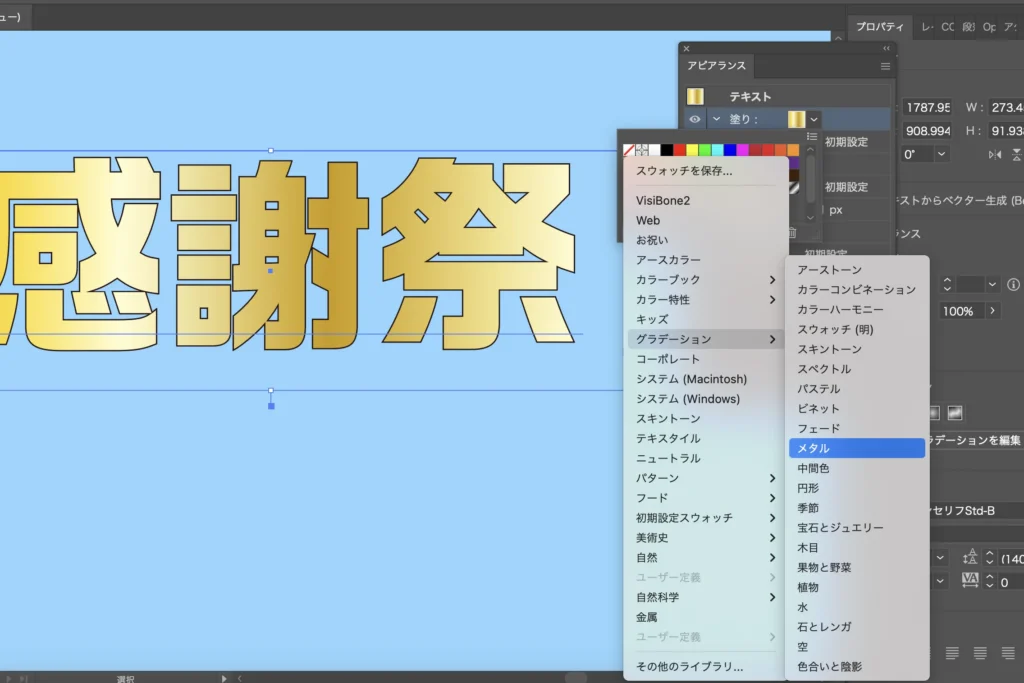Image resolution: width=1024 pixels, height=683 pixels.
Task: Click the info icon beside the dropdown
Action: (1015, 285)
